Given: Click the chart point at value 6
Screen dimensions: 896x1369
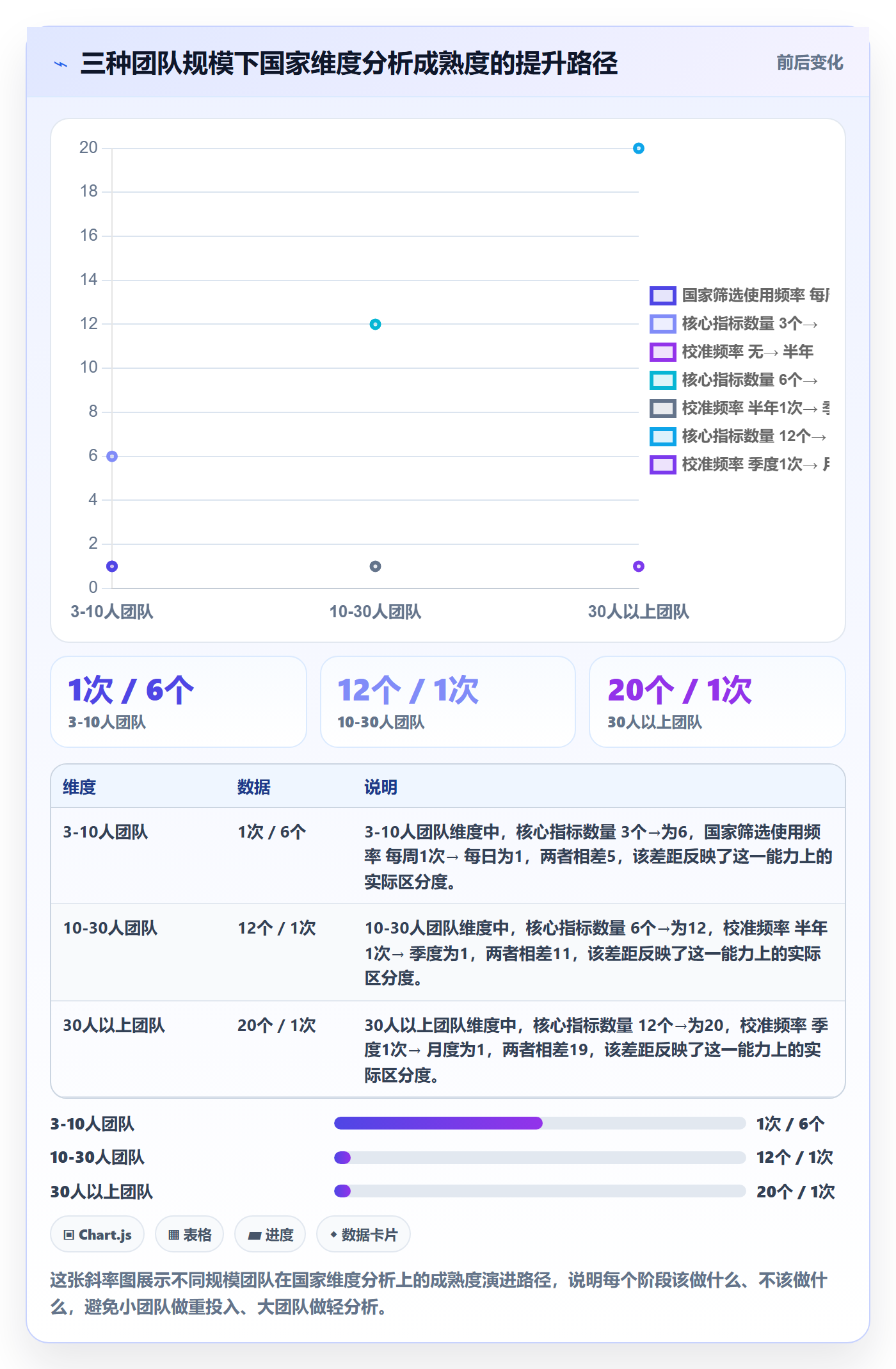Looking at the screenshot, I should 112,457.
